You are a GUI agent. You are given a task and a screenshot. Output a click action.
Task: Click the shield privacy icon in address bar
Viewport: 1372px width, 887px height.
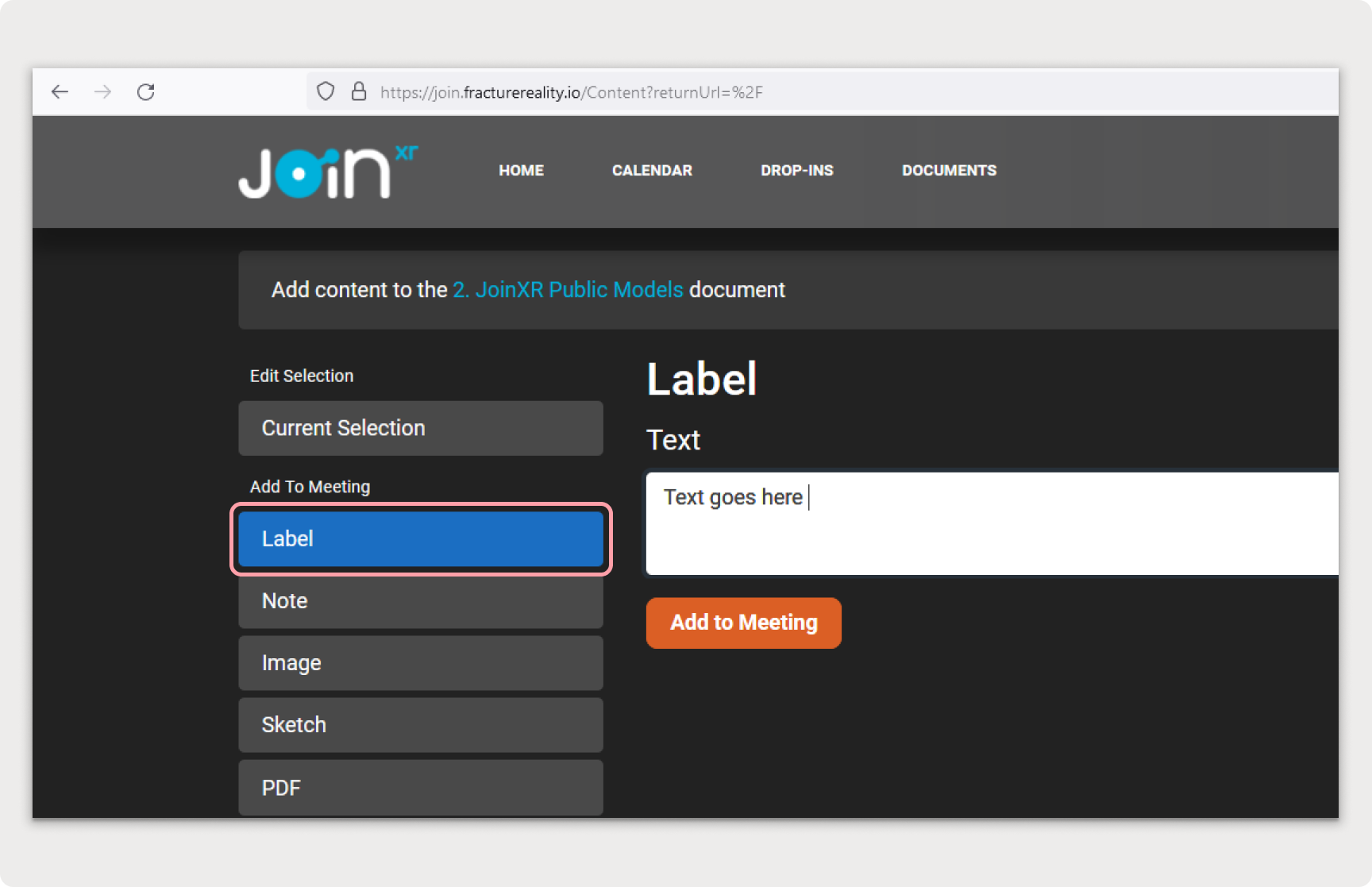(326, 91)
